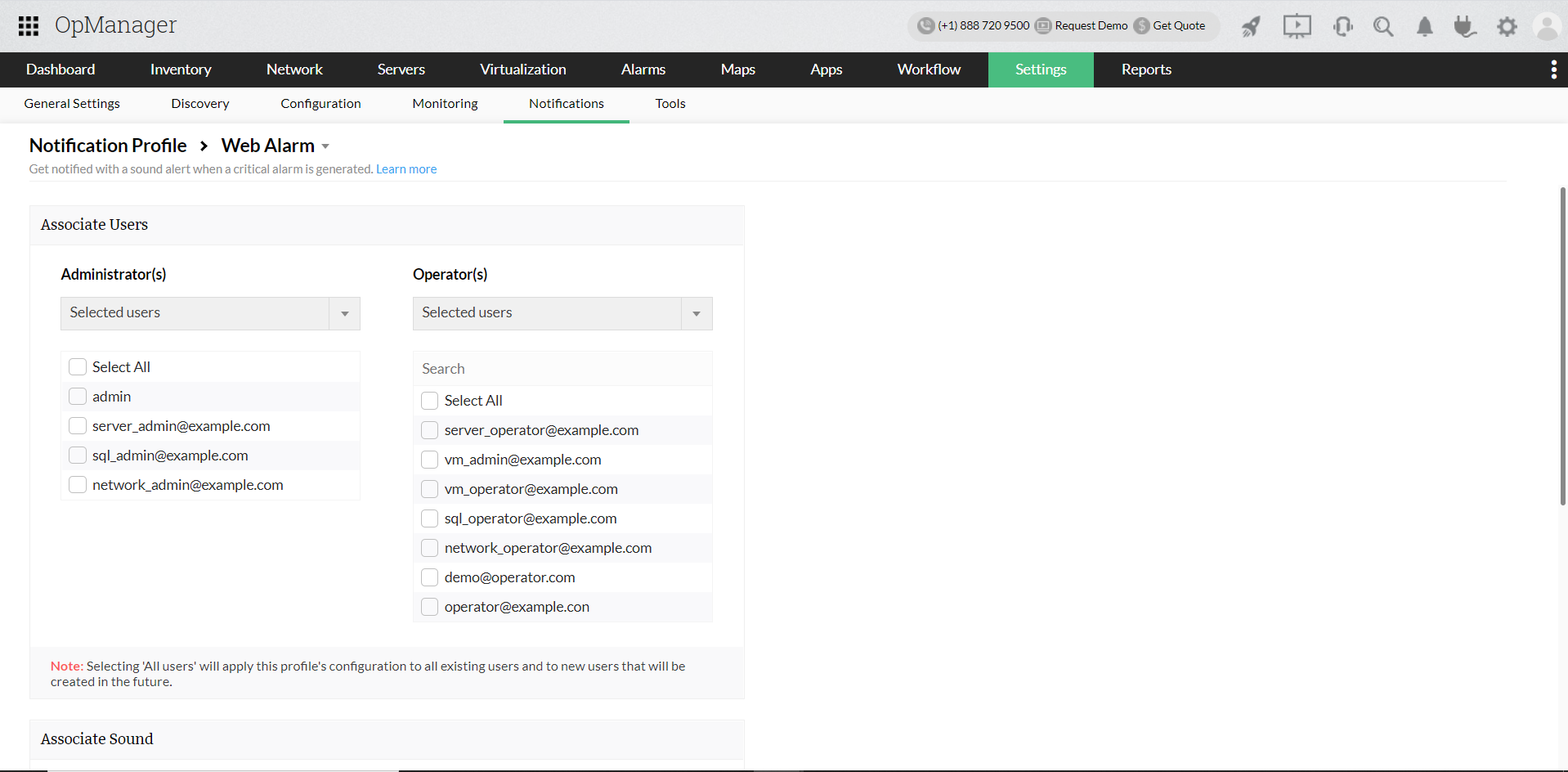Screen dimensions: 1568x772
Task: Enable the vm_operator@example.com checkbox
Action: 429,488
